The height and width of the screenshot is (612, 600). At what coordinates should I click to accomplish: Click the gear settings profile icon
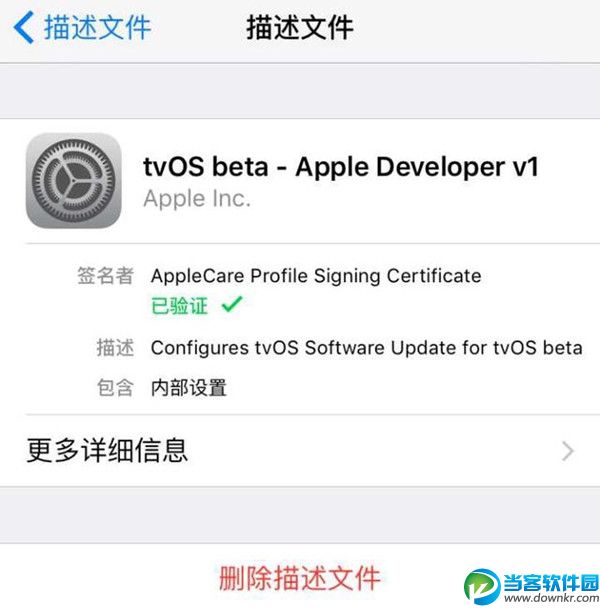pos(73,181)
